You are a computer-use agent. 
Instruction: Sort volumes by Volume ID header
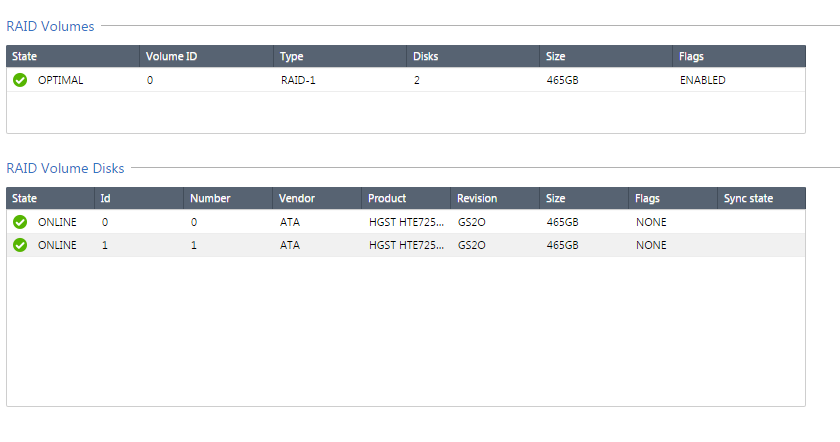207,56
